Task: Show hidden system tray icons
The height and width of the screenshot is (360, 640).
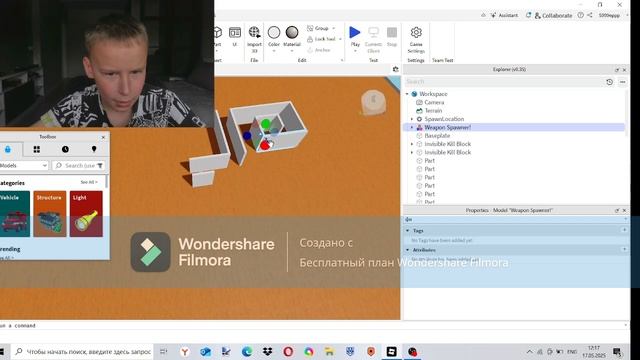Action: click(x=529, y=351)
